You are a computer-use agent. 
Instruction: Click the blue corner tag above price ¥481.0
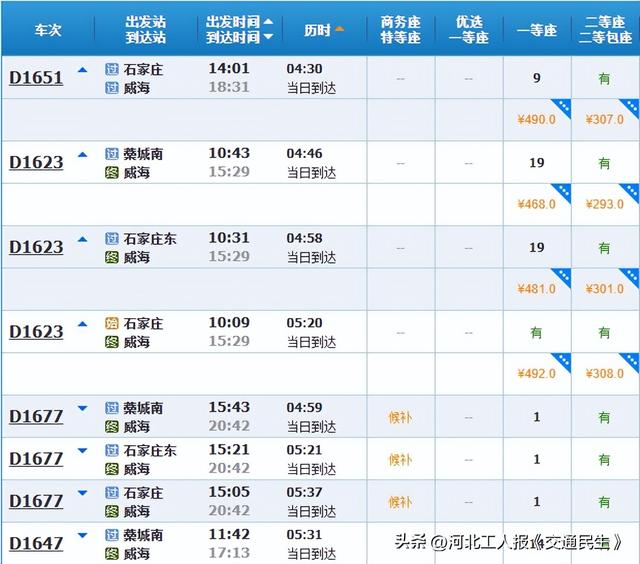click(563, 275)
